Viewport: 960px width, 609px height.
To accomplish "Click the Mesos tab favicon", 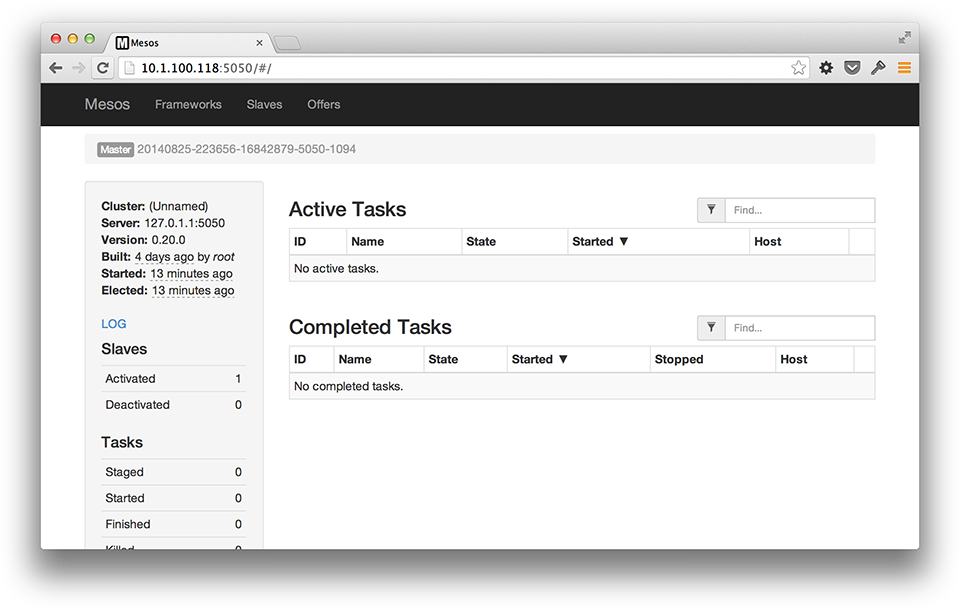I will pos(122,43).
